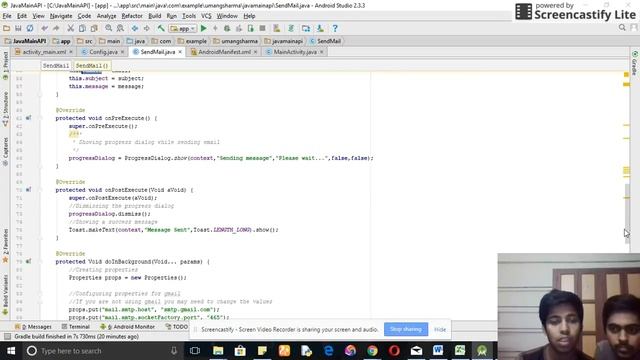The width and height of the screenshot is (640, 360).
Task: Open the VCS menu
Action: coord(206,16)
